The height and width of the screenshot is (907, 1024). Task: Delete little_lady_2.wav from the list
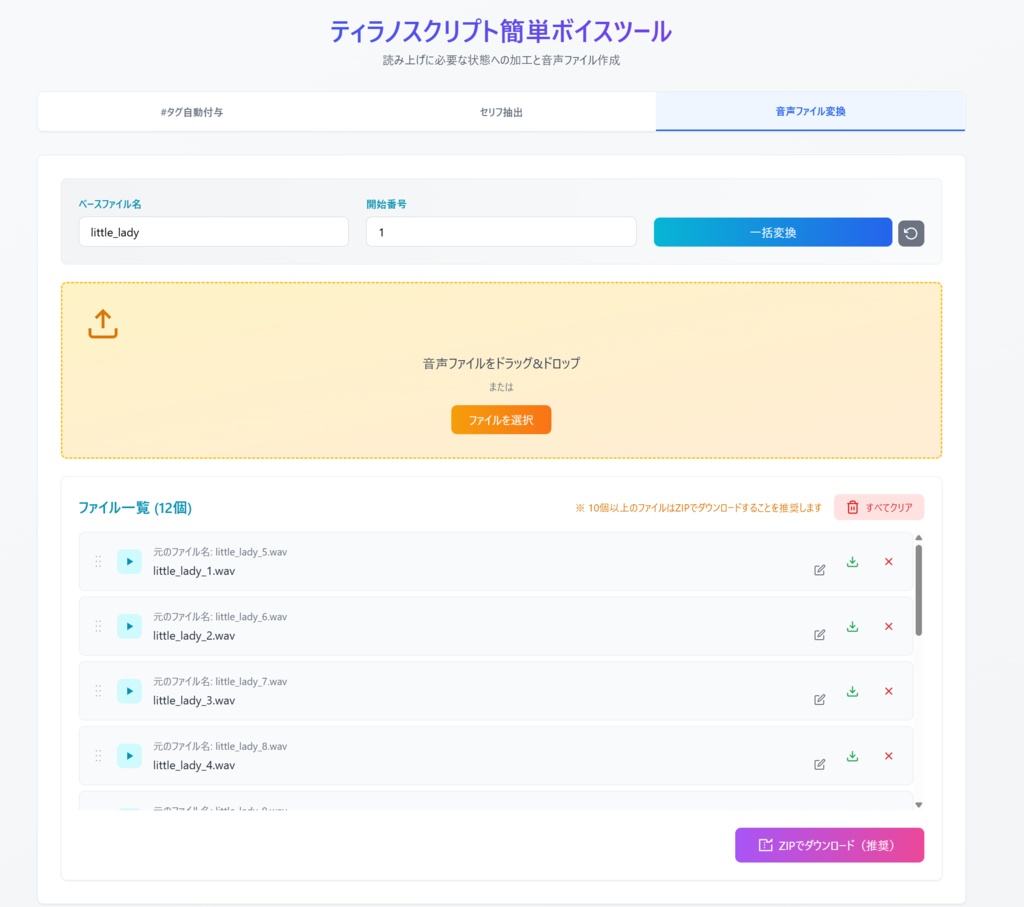click(x=888, y=626)
